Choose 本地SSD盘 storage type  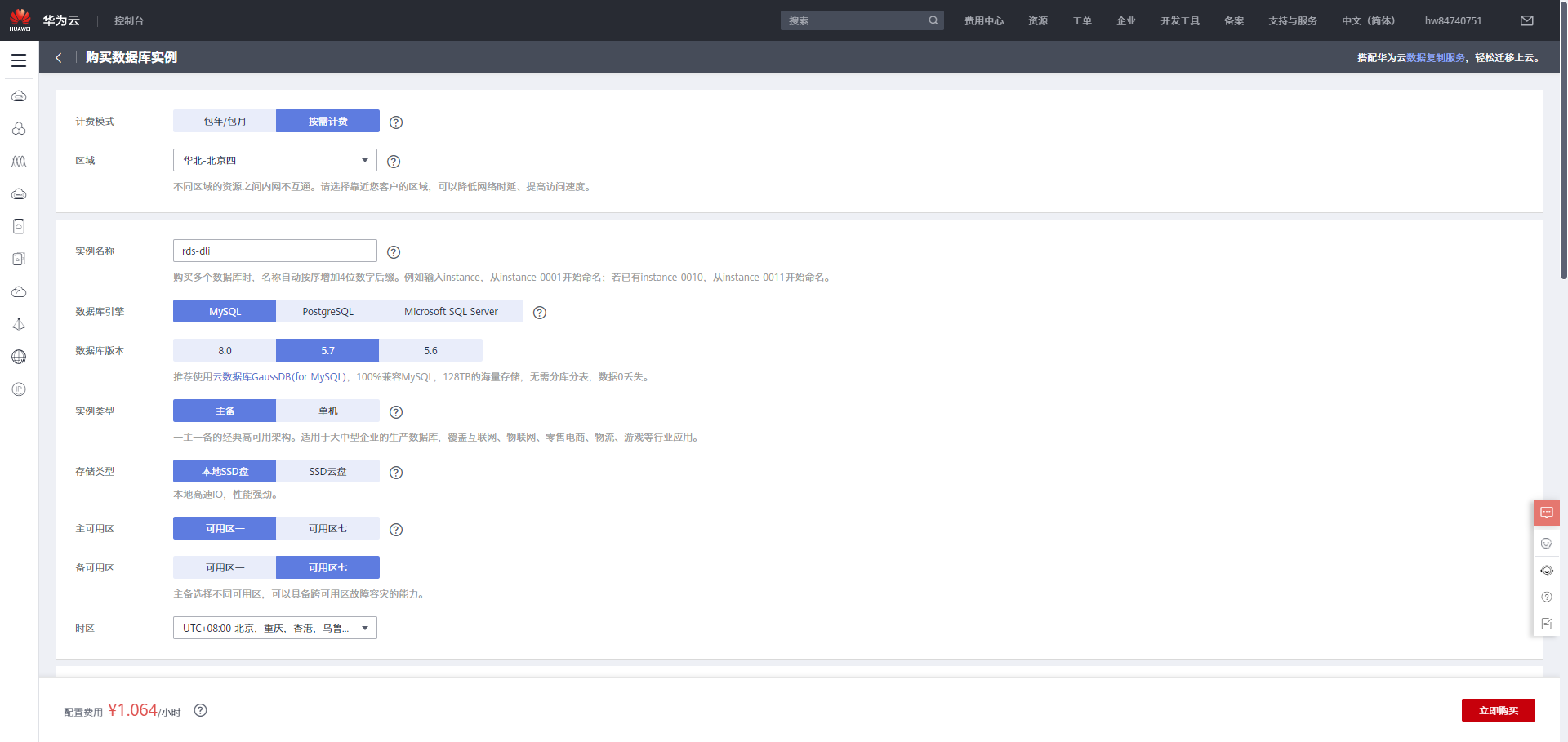225,471
